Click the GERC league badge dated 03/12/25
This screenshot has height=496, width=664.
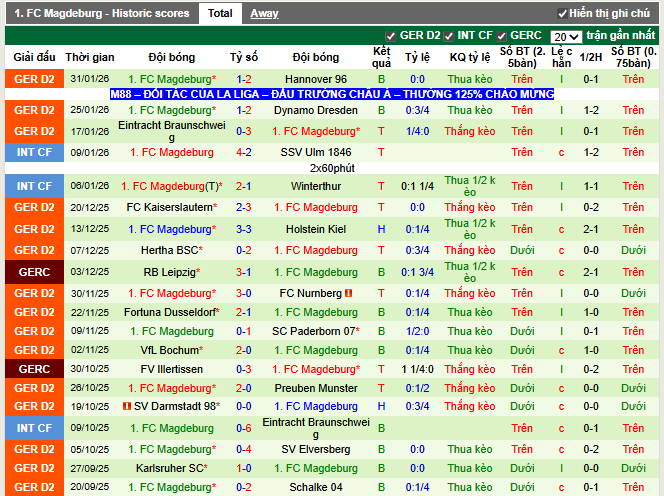34,272
